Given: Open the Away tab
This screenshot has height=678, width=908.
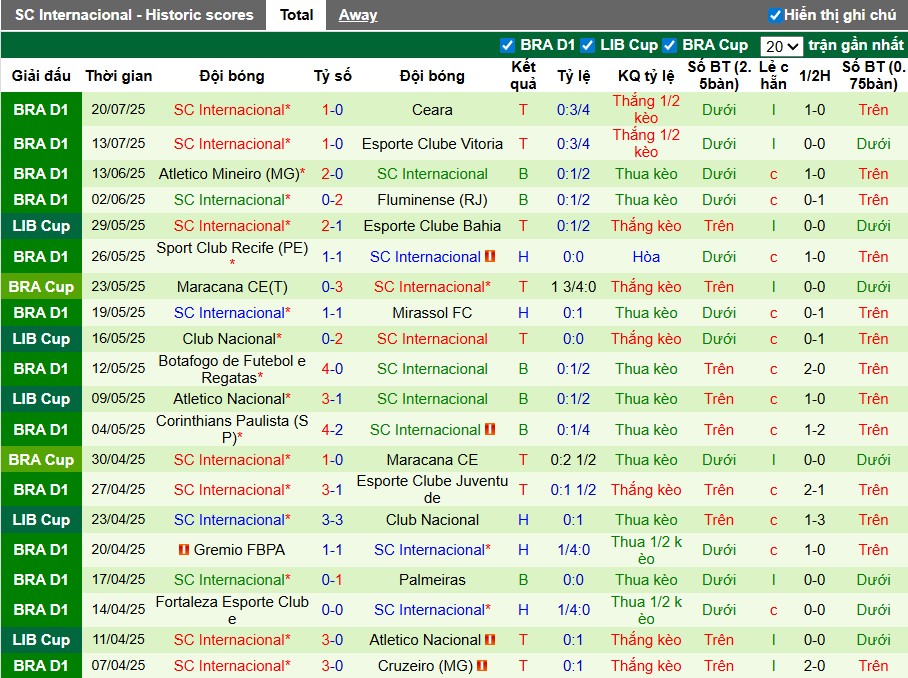Looking at the screenshot, I should click(x=358, y=15).
